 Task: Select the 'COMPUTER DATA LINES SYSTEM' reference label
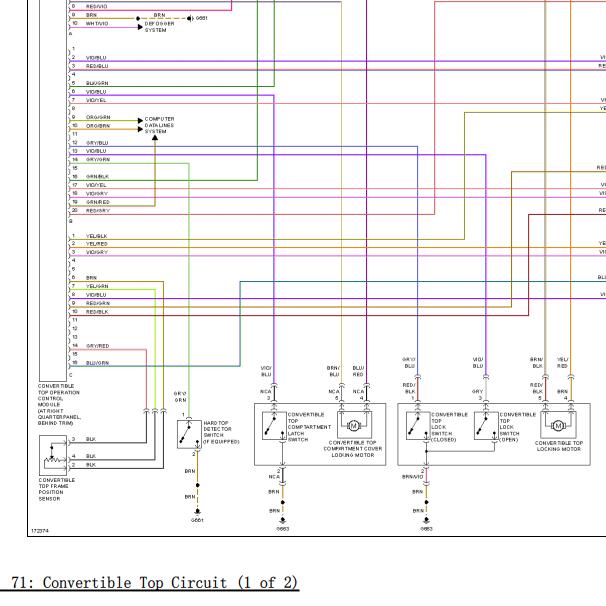[159, 125]
